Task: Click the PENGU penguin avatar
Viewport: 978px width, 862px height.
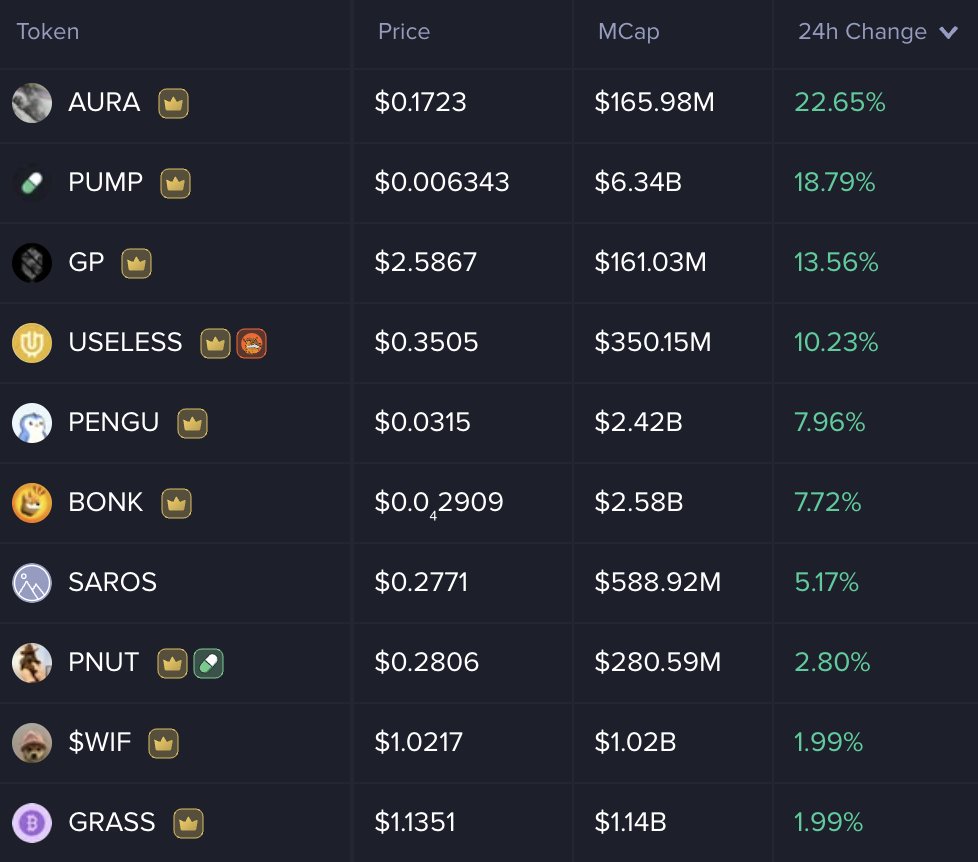Action: point(32,423)
